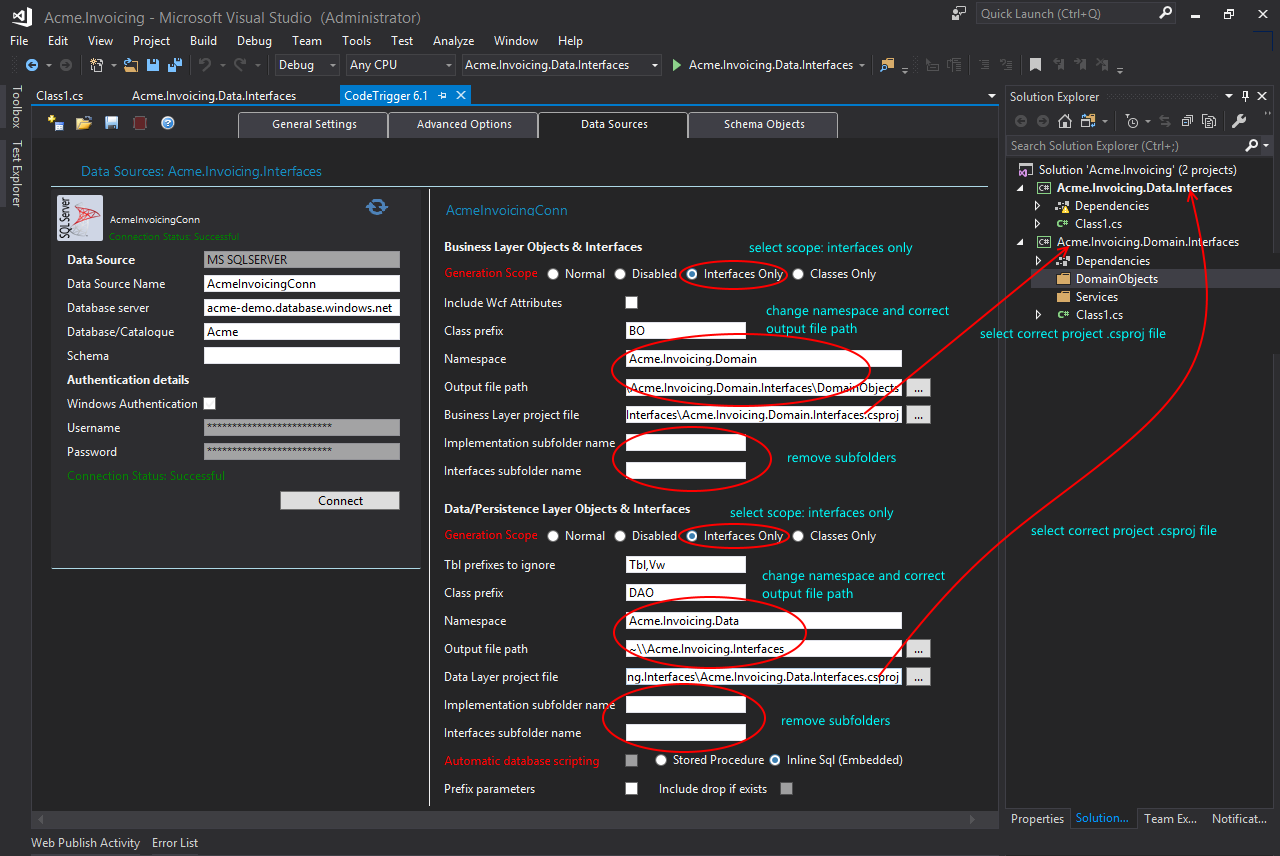Viewport: 1280px width, 856px height.
Task: Expand the Acme.Invoicing.Domain.Interfaces project node
Action: (x=1022, y=241)
